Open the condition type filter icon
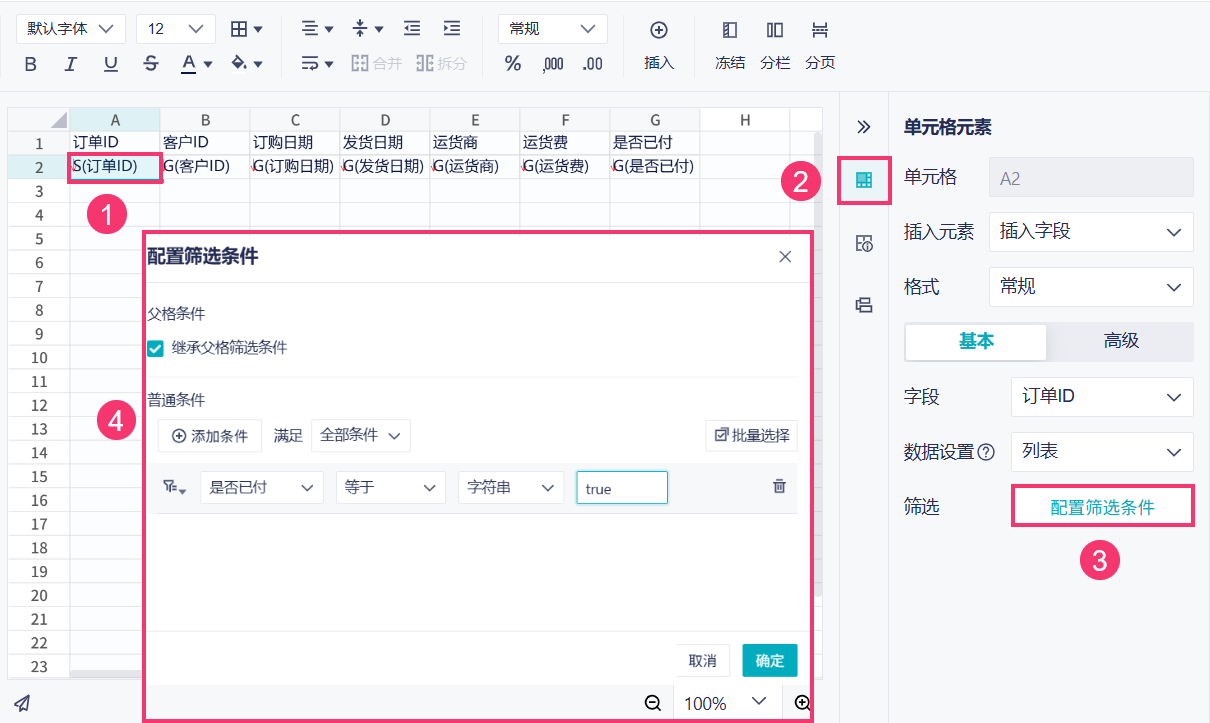1210x723 pixels. click(x=176, y=487)
